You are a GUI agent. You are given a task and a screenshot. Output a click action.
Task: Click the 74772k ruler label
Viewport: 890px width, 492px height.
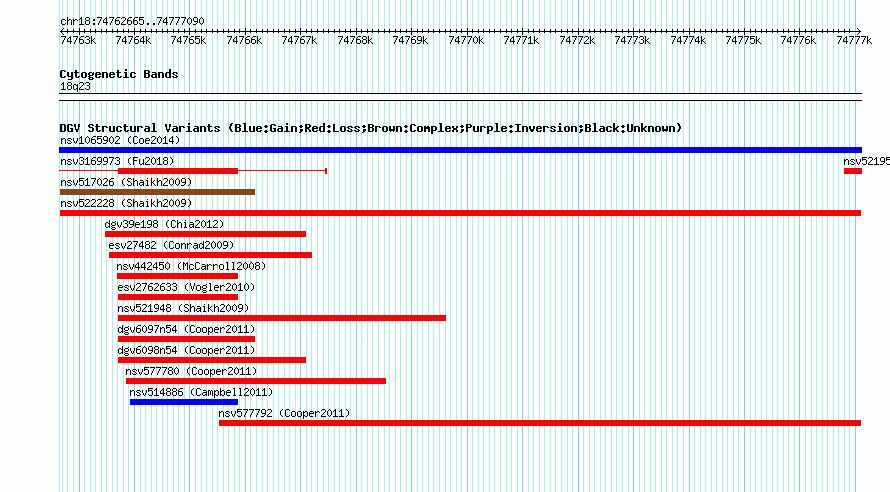(577, 41)
